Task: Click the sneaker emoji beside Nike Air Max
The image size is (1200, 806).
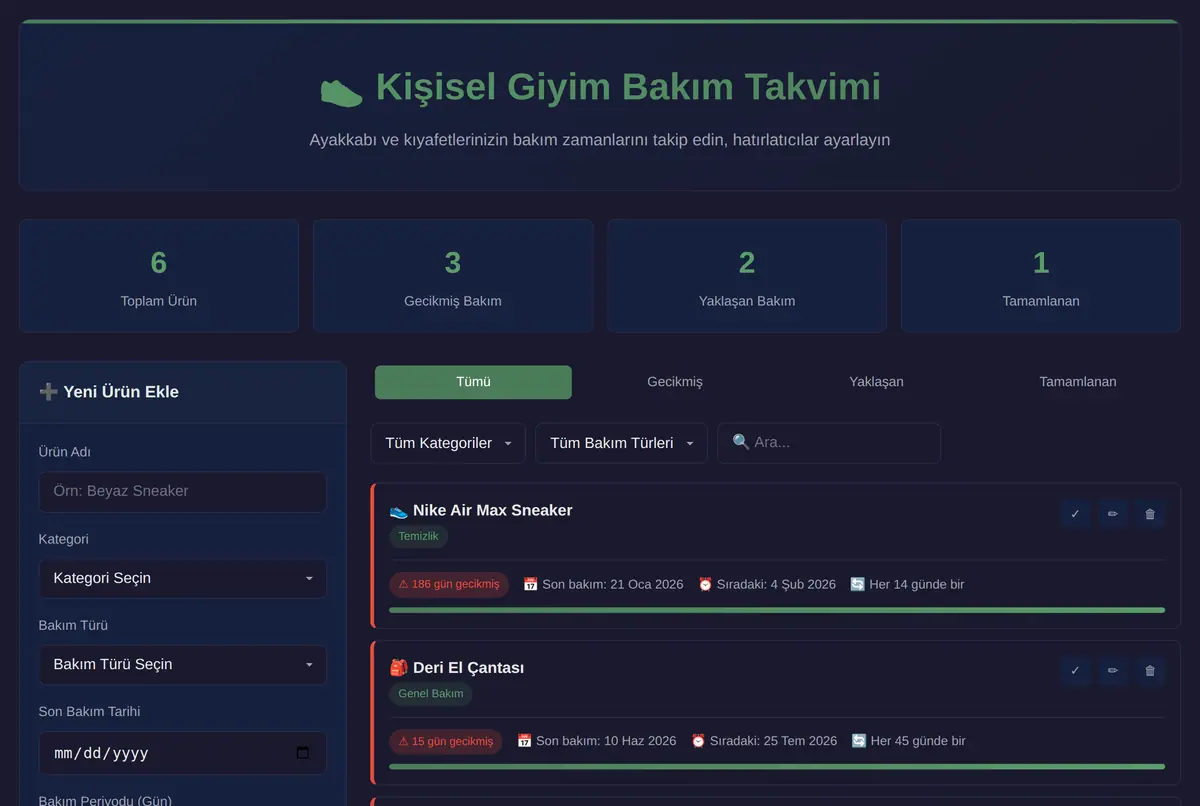Action: click(398, 511)
